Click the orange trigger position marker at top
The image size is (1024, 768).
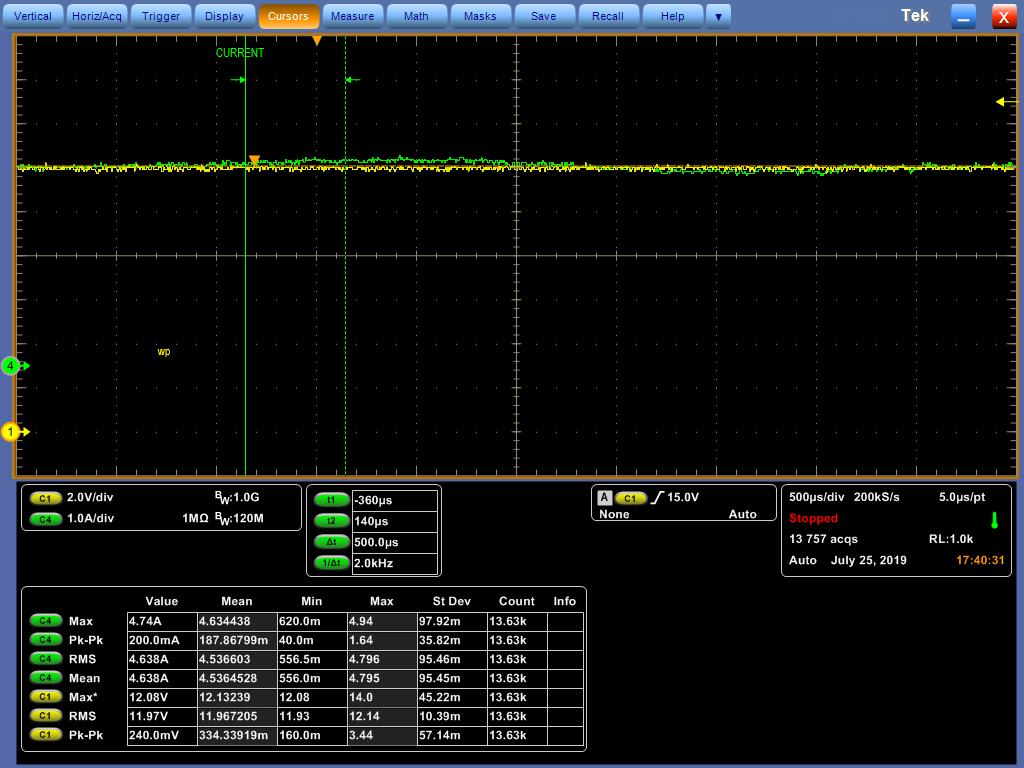pyautogui.click(x=317, y=41)
